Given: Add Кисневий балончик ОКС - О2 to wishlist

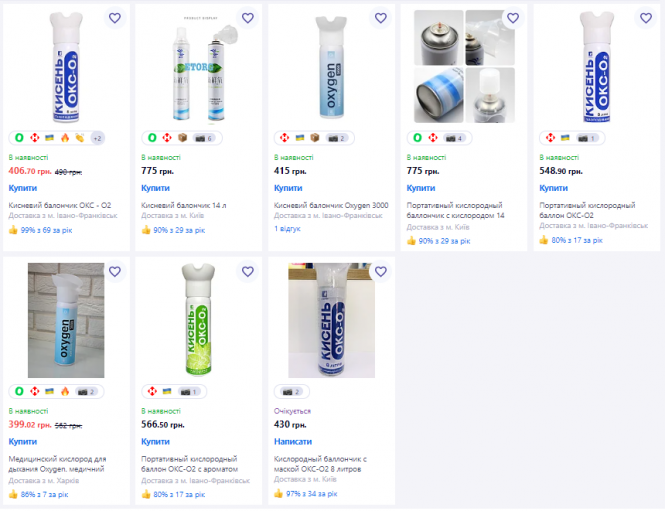Looking at the screenshot, I should pyautogui.click(x=114, y=18).
